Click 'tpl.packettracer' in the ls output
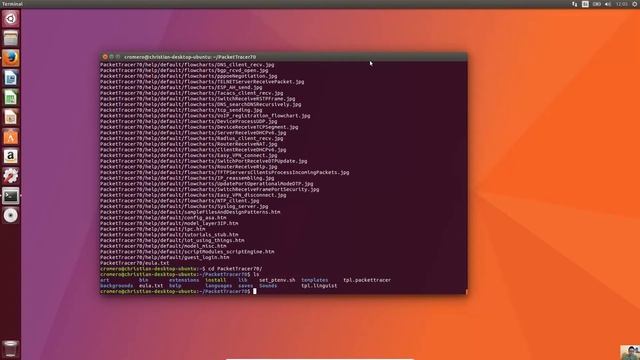 click(x=367, y=280)
